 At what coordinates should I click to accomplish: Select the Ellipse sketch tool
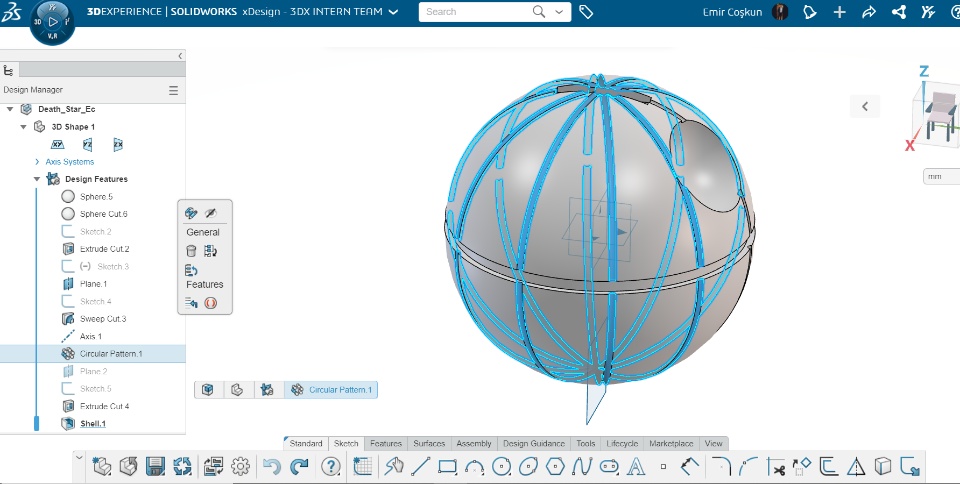pos(528,467)
